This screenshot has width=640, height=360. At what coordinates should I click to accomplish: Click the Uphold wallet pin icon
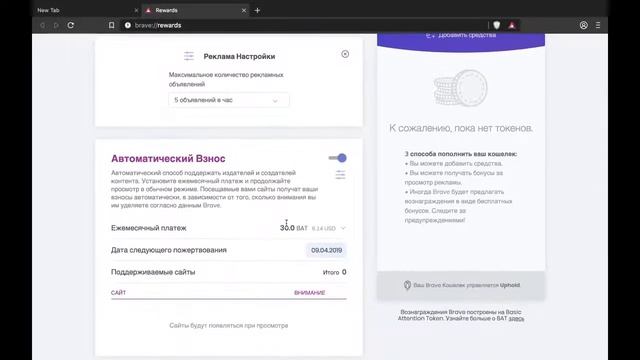pos(407,285)
